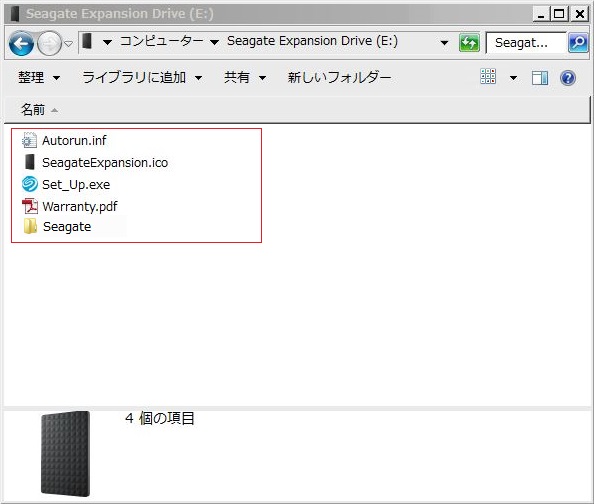Create a folder via 新しいフォルダー
594x504 pixels.
tap(339, 78)
